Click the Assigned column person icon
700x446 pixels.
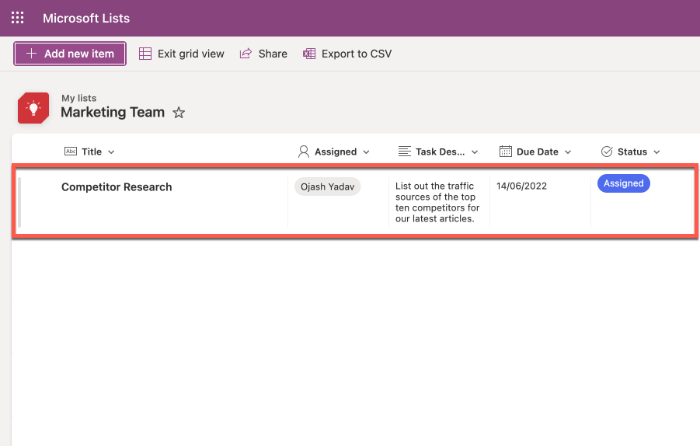304,151
